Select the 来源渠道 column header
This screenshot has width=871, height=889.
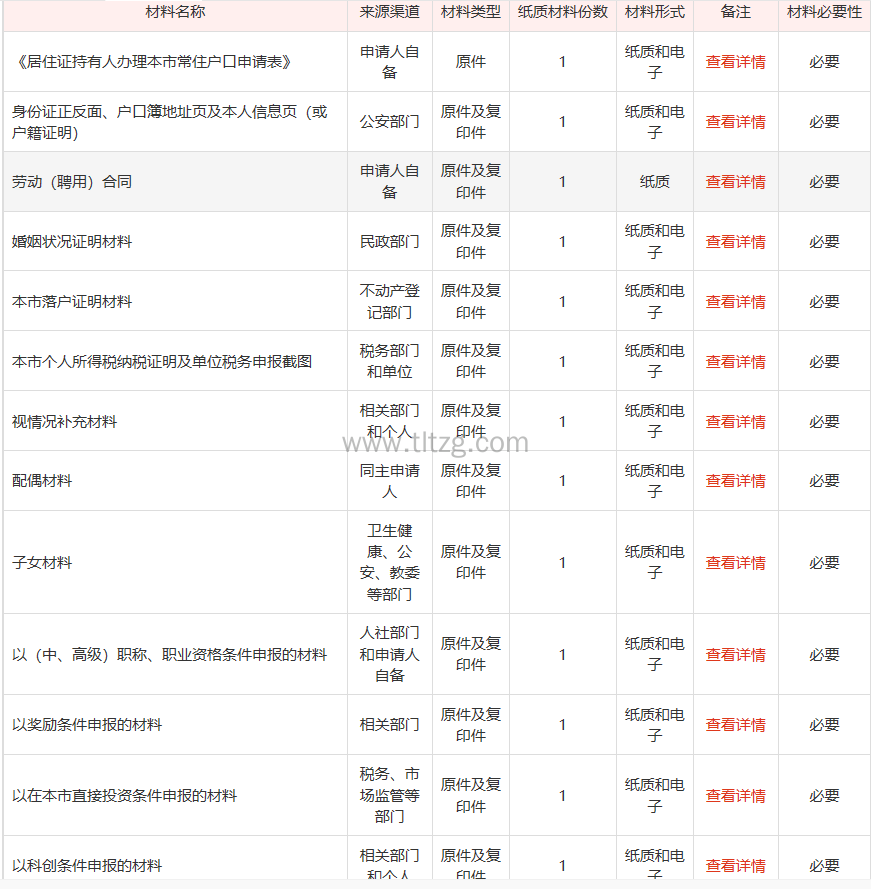pyautogui.click(x=390, y=12)
